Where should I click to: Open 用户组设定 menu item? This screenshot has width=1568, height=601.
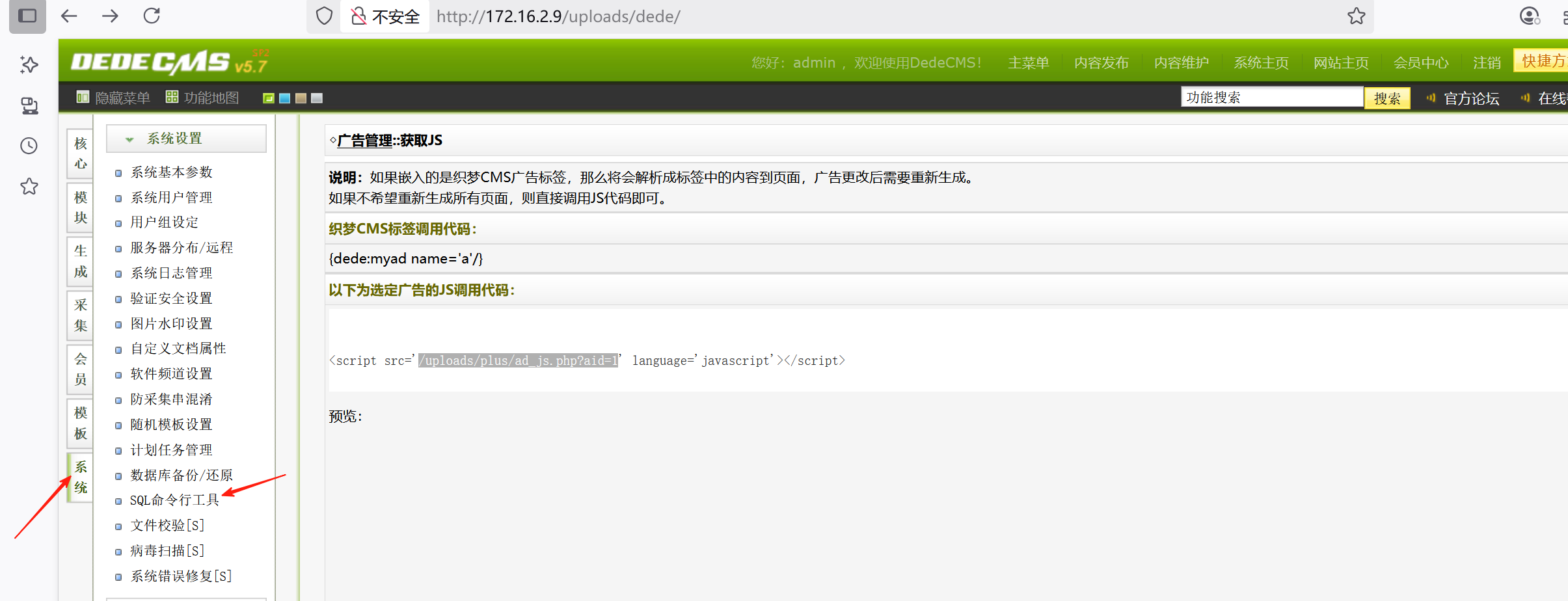point(165,222)
